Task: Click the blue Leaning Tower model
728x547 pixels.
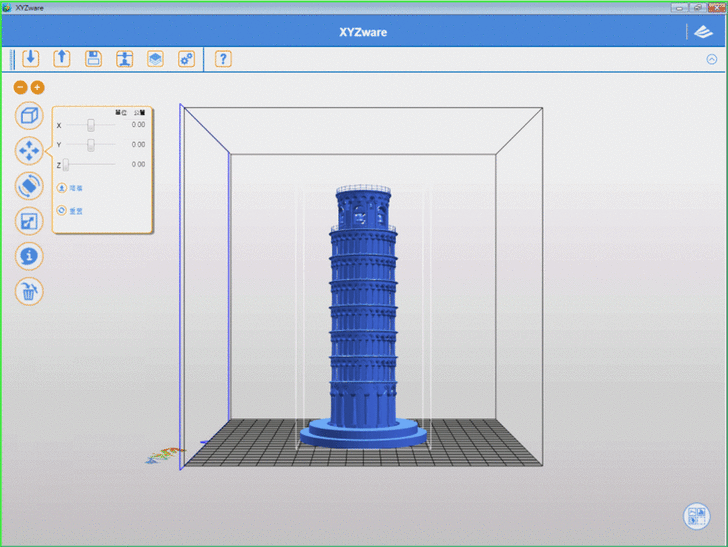Action: click(362, 320)
